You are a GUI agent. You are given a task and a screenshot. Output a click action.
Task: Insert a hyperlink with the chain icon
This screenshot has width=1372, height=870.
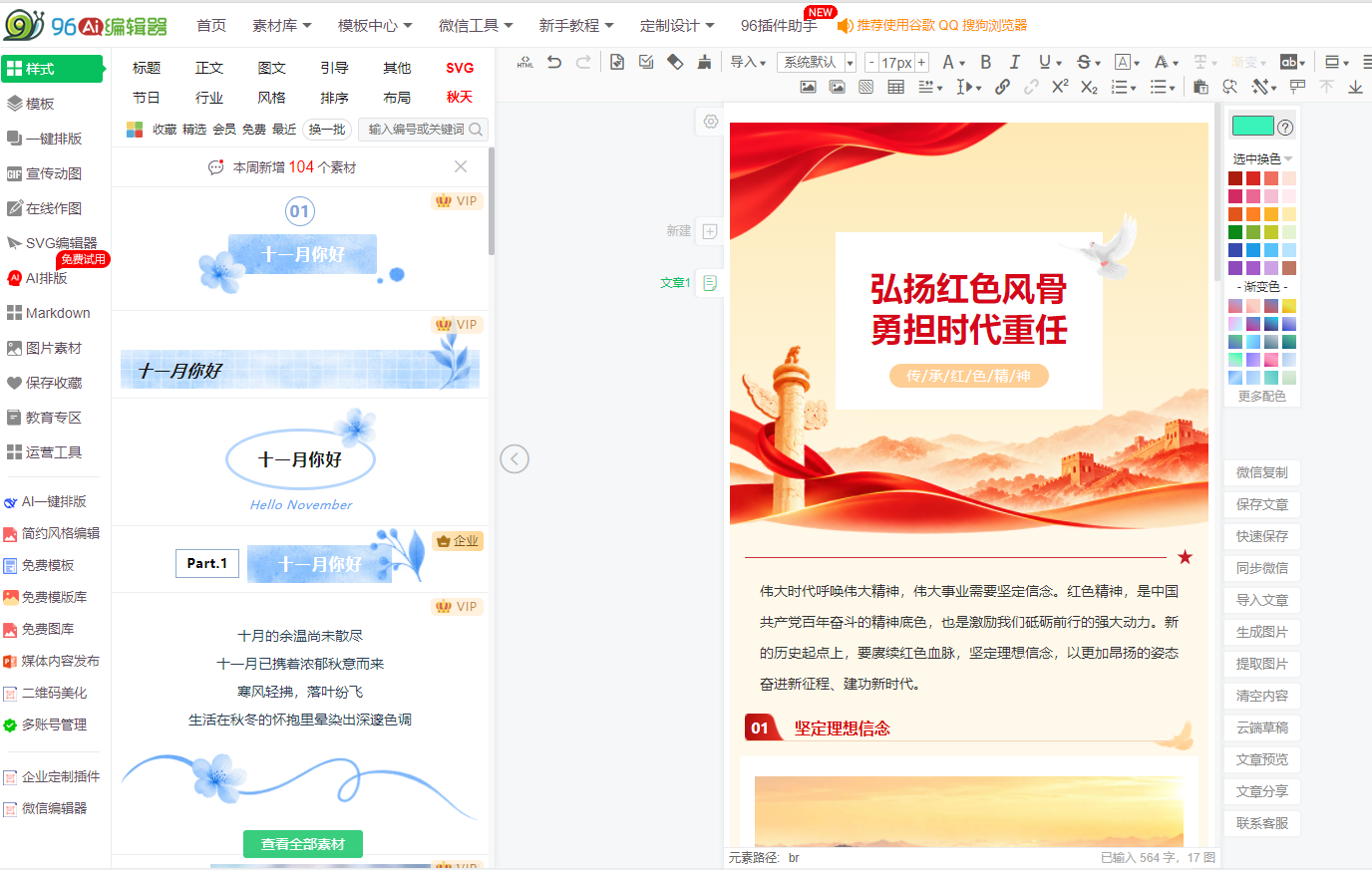pyautogui.click(x=1003, y=87)
